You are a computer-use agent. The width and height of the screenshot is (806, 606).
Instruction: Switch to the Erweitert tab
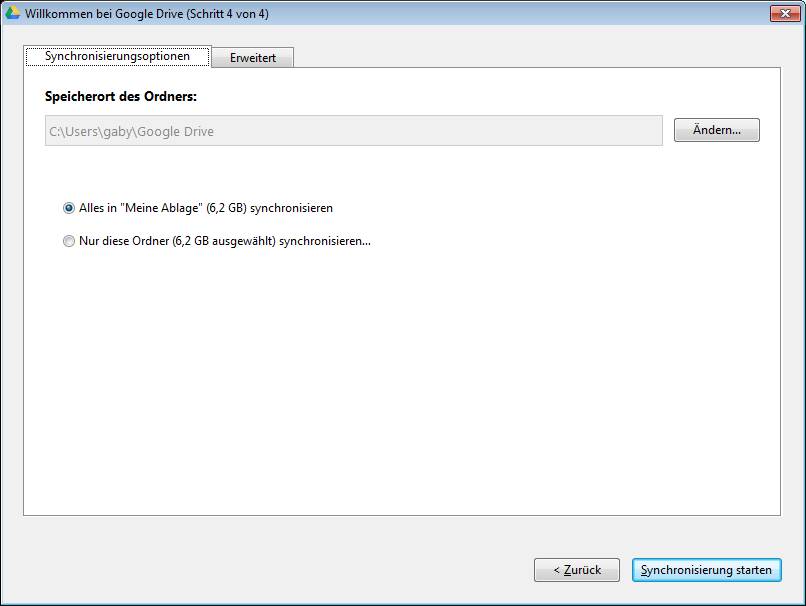[252, 58]
